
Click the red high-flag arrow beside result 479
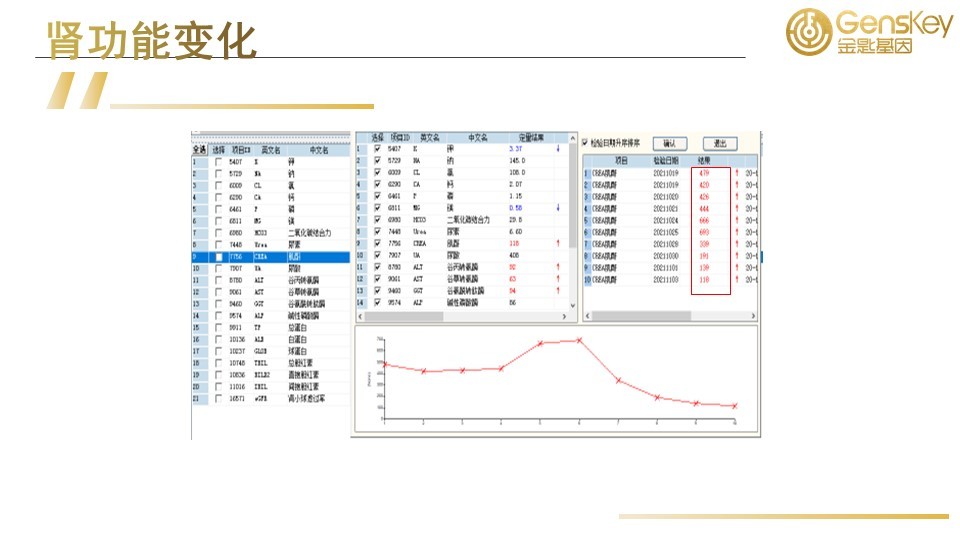click(737, 173)
